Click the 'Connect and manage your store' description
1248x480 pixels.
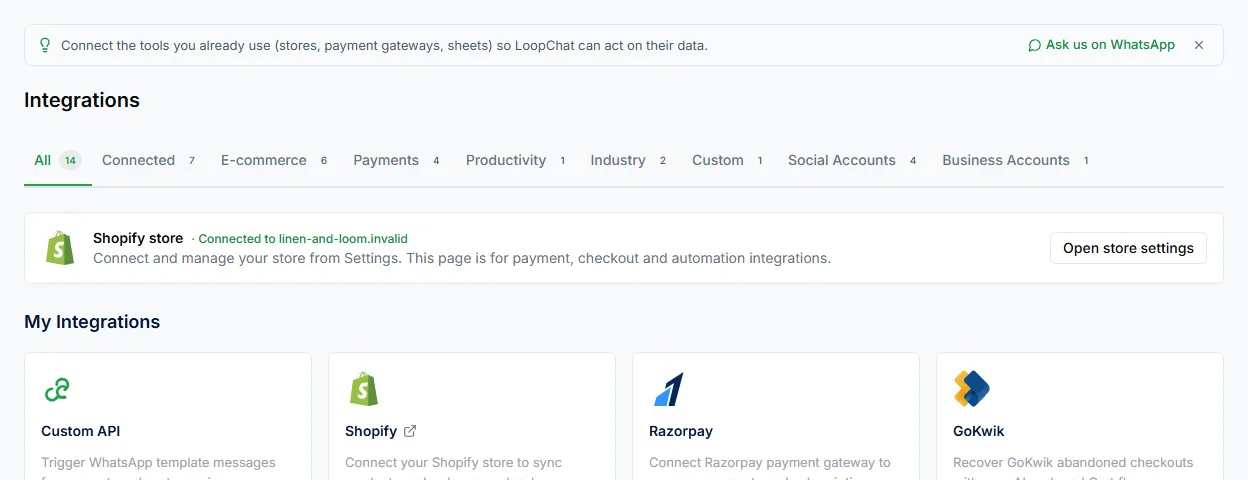point(462,258)
